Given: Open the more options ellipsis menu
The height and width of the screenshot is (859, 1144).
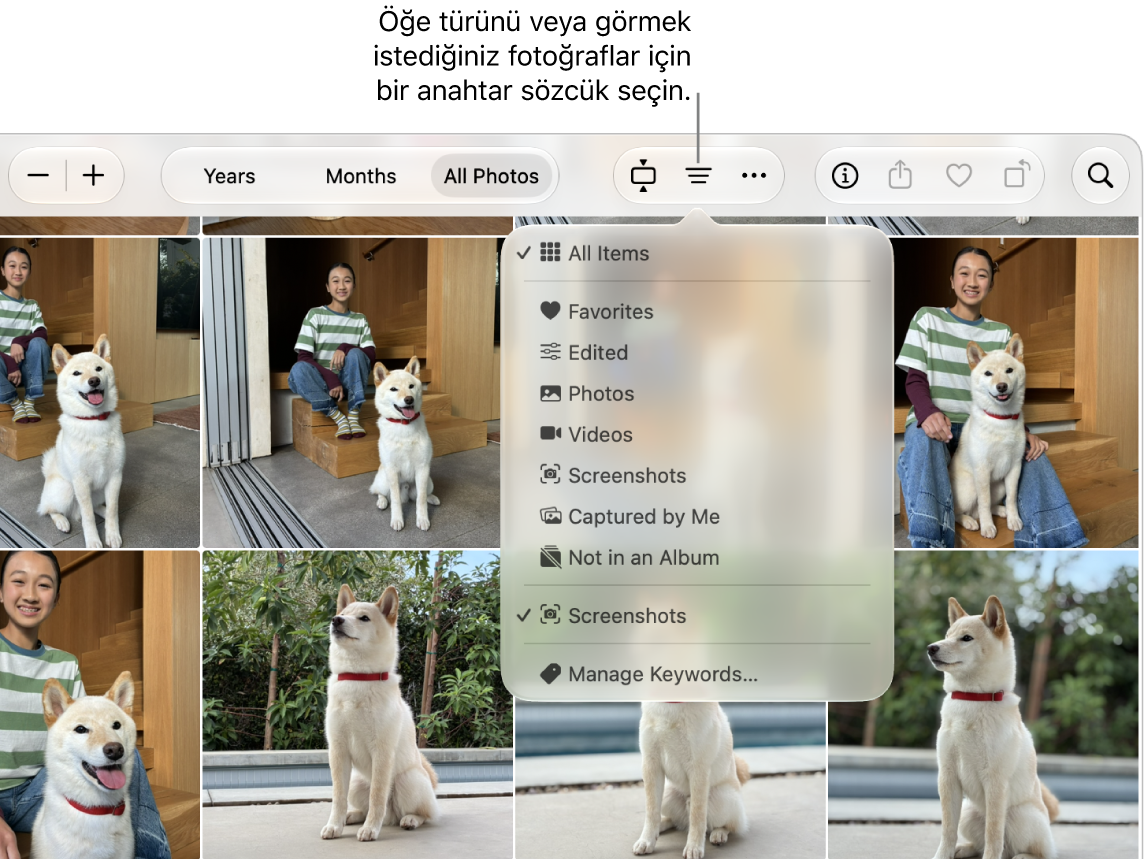Looking at the screenshot, I should coord(754,176).
